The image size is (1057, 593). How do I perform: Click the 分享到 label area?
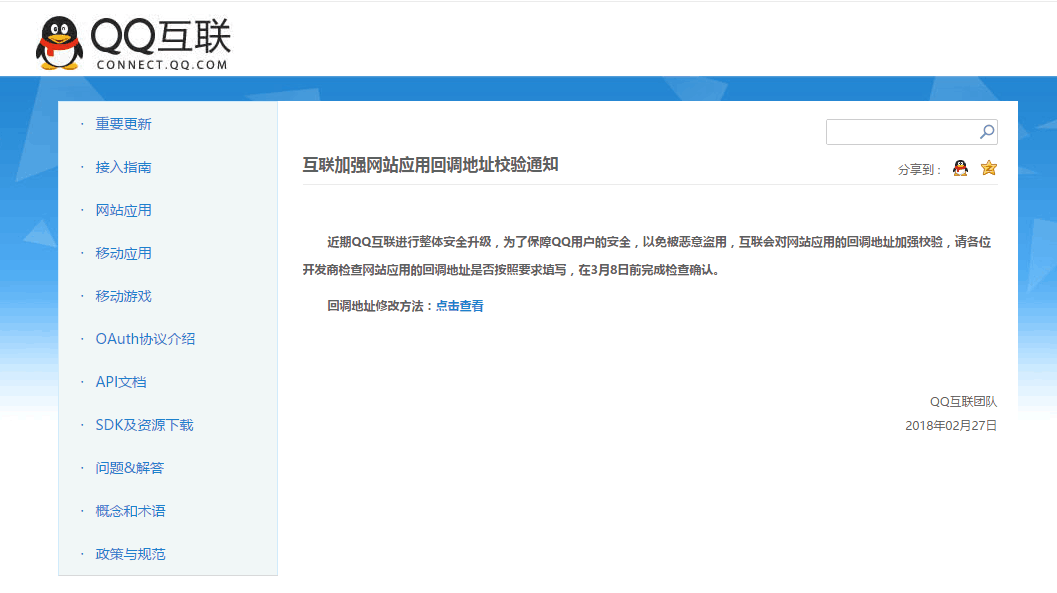[x=918, y=170]
